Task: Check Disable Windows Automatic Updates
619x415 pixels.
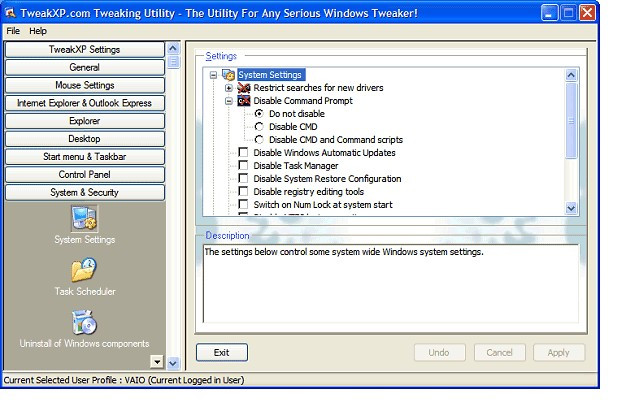Action: (x=244, y=152)
